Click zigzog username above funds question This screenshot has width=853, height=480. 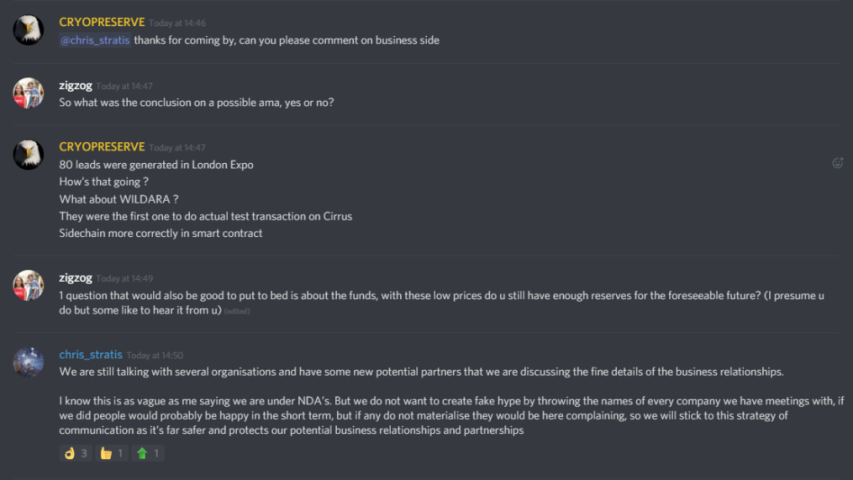(x=76, y=278)
